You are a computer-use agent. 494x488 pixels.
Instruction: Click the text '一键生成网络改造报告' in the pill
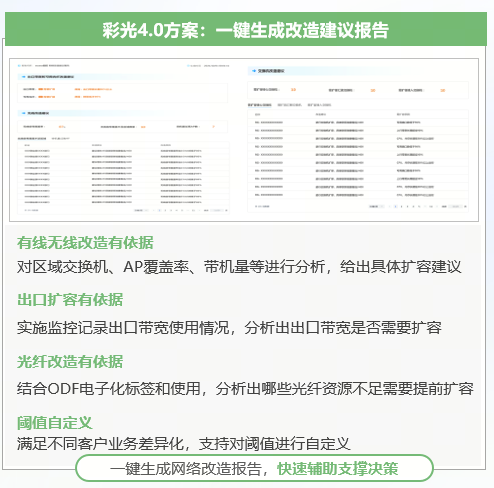(186, 469)
